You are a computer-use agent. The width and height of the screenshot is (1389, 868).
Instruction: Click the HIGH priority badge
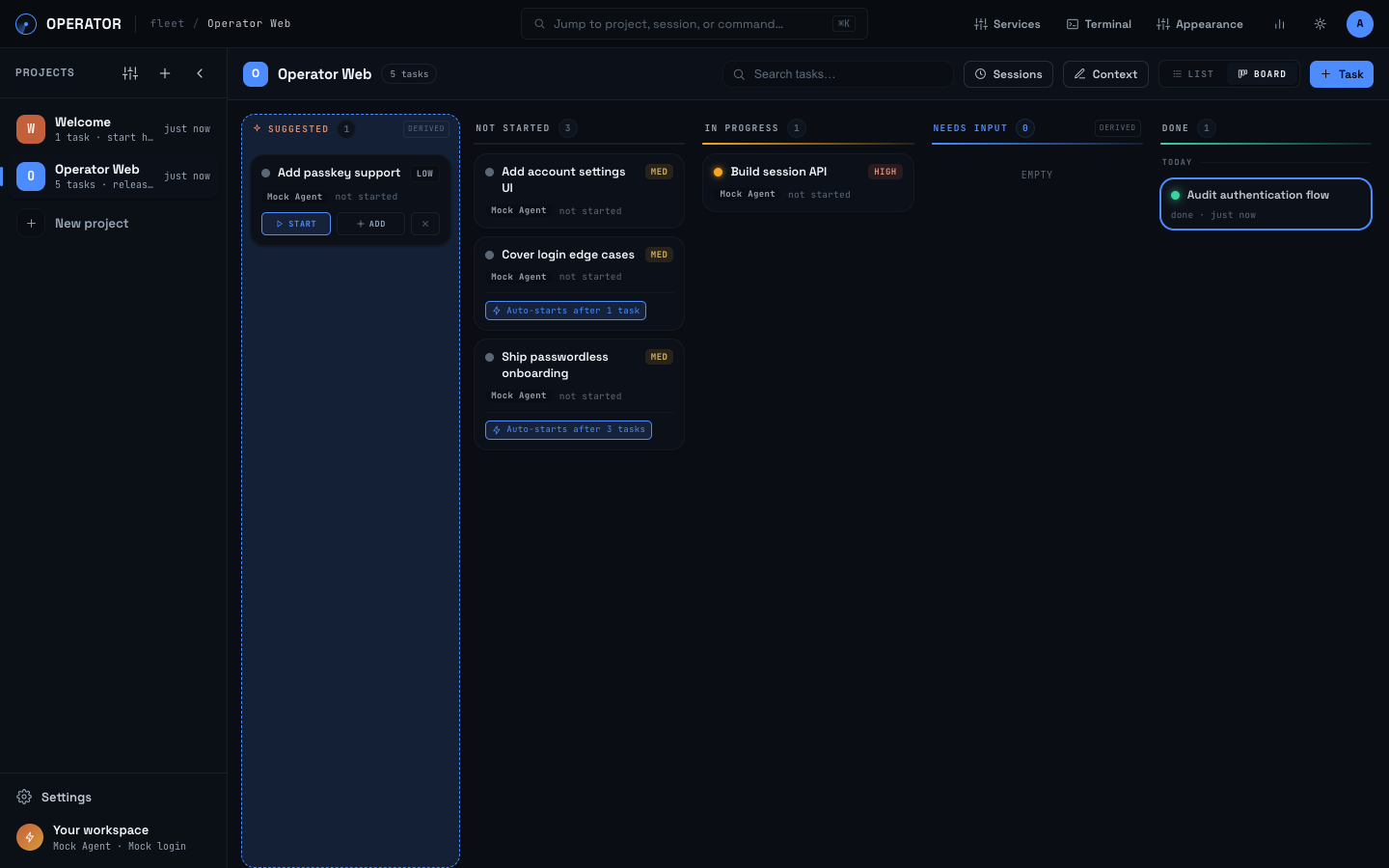pyautogui.click(x=885, y=172)
